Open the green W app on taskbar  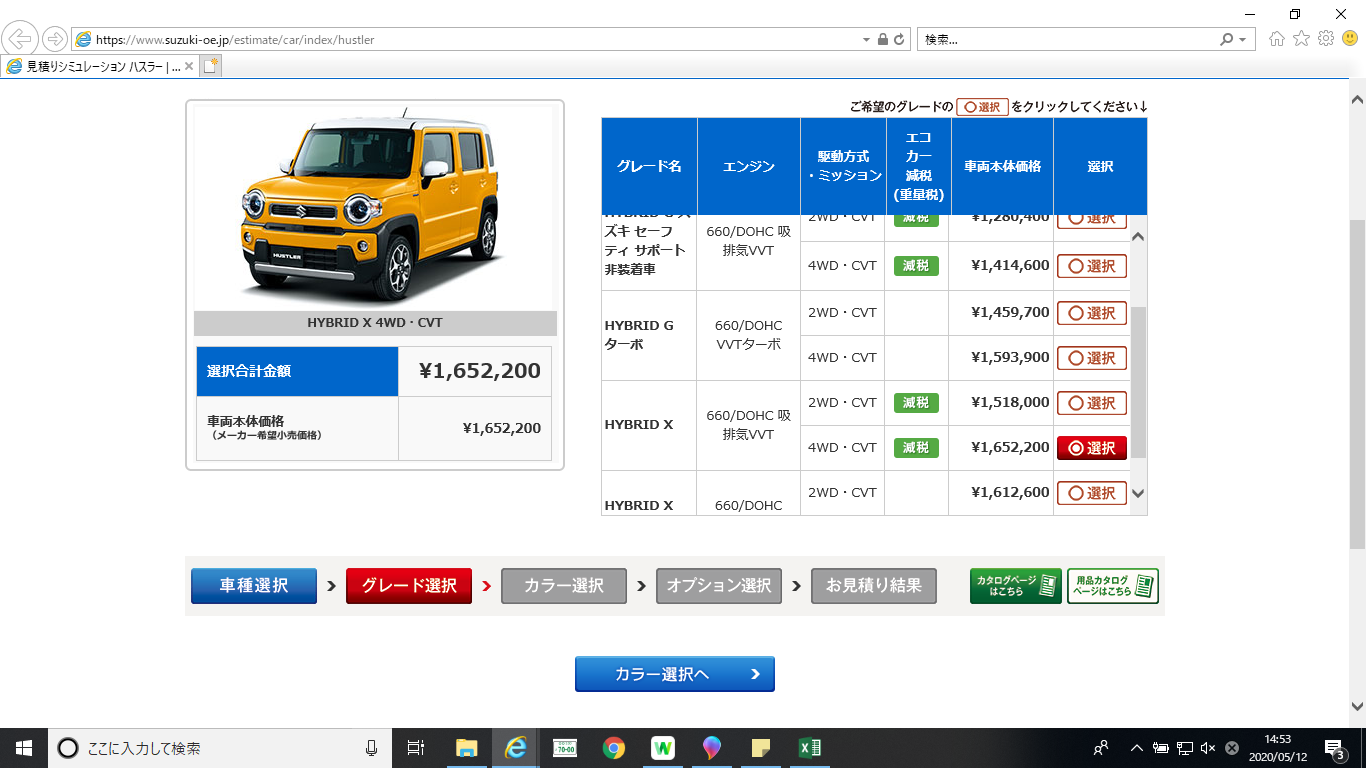[663, 748]
